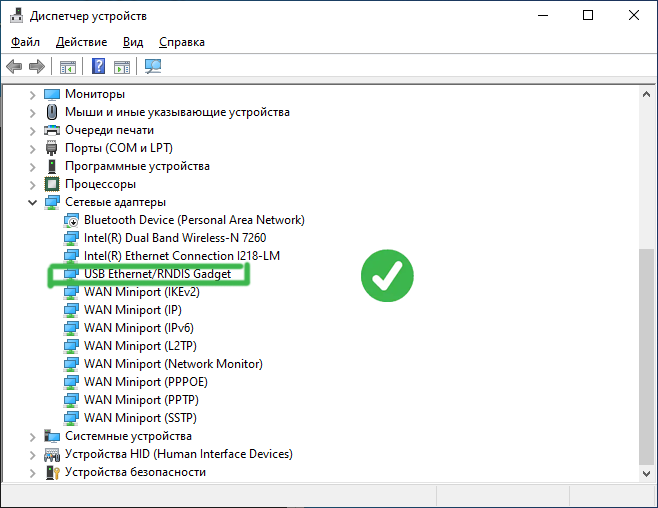The width and height of the screenshot is (658, 508).
Task: Expand the Очереди печати node
Action: click(x=33, y=131)
